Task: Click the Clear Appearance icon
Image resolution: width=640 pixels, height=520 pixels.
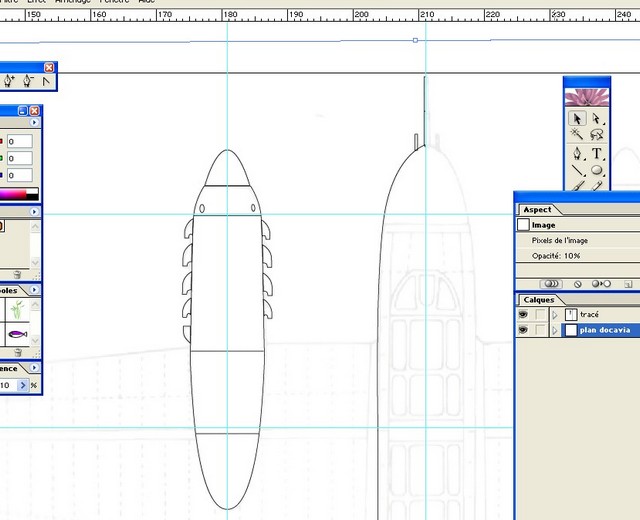Action: 578,284
